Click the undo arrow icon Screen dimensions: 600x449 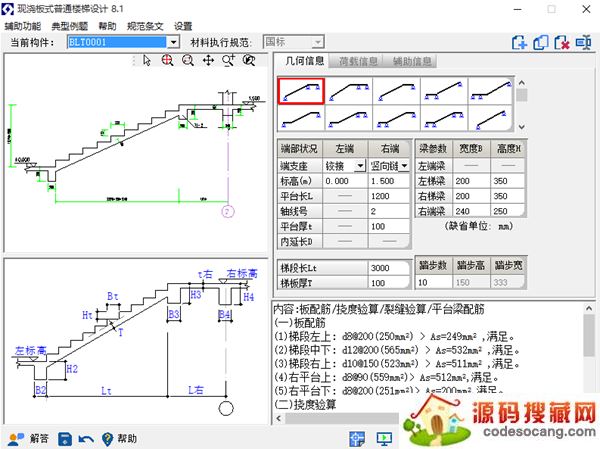[86, 439]
